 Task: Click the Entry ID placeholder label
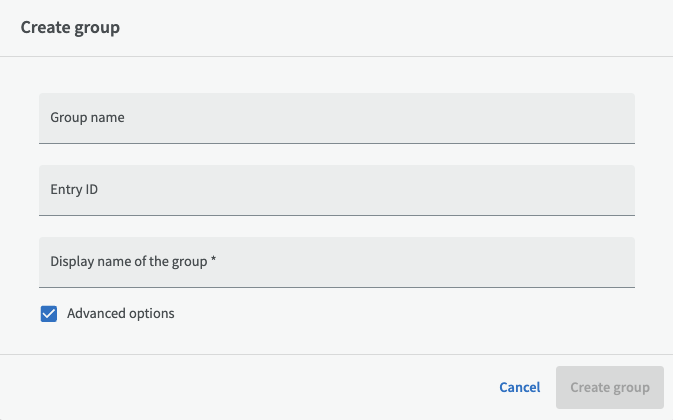74,190
